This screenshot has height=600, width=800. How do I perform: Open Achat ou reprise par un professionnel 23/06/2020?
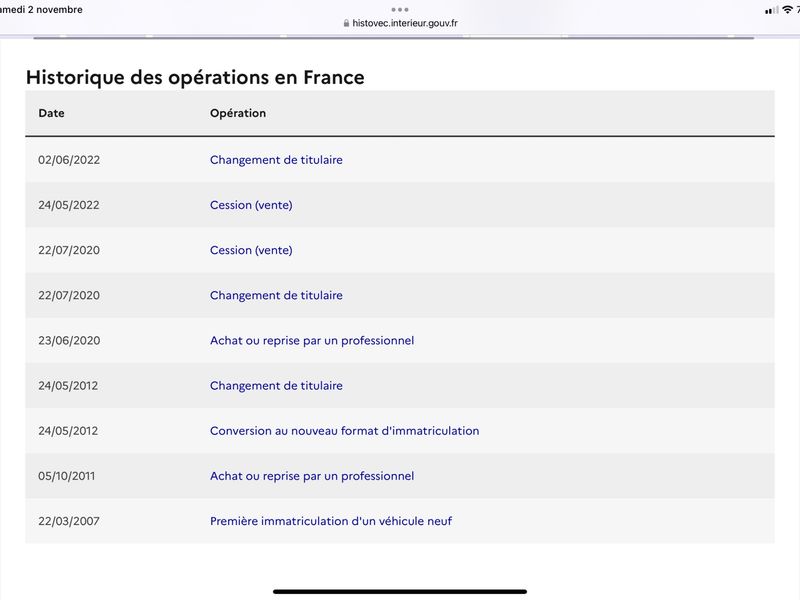pyautogui.click(x=312, y=340)
